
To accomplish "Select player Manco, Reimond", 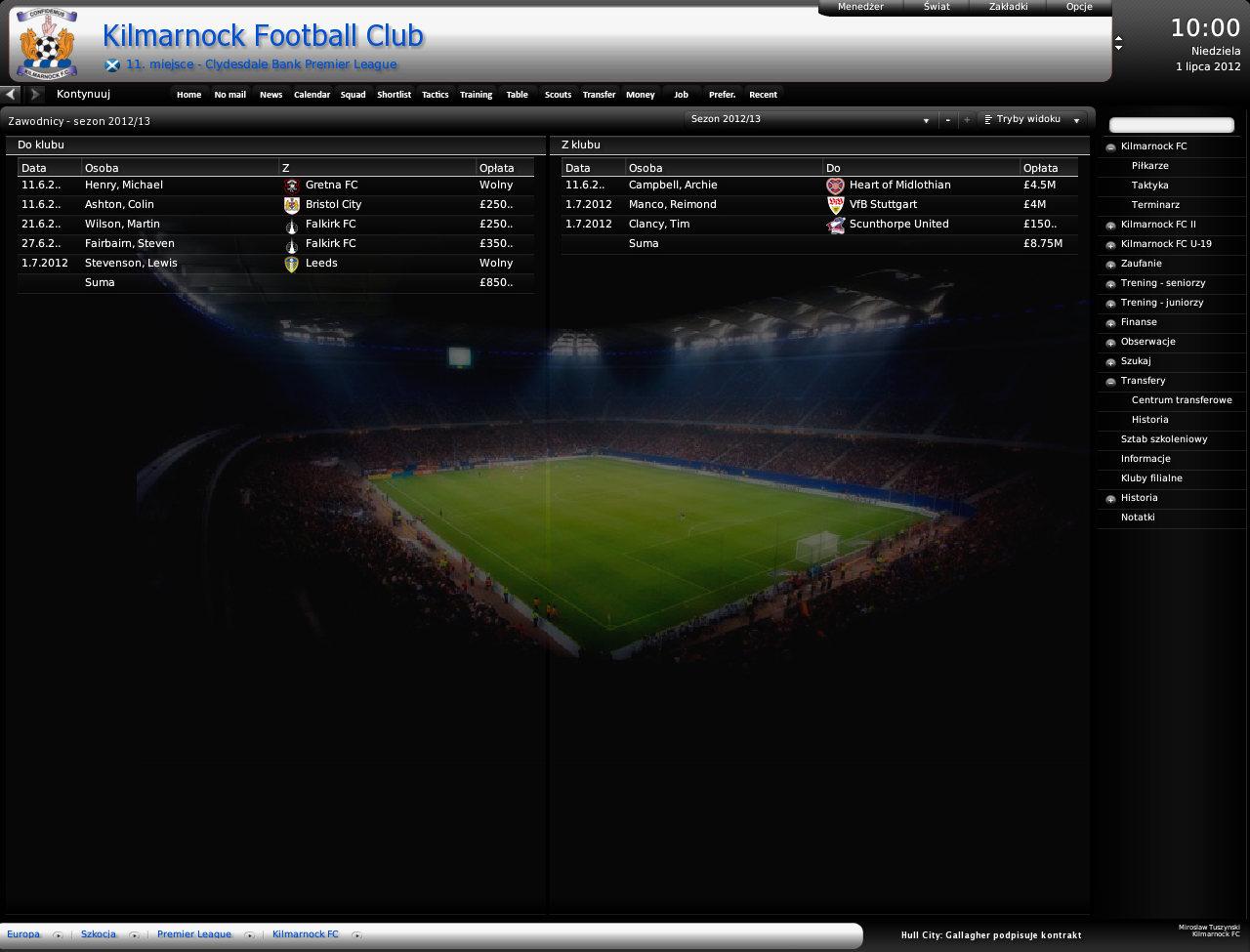I will tap(672, 205).
